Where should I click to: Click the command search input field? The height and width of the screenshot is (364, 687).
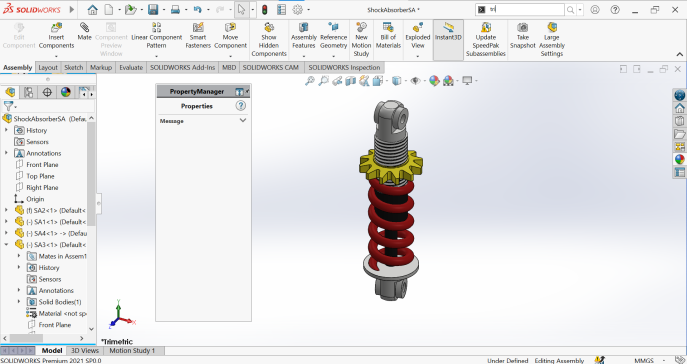[x=525, y=9]
